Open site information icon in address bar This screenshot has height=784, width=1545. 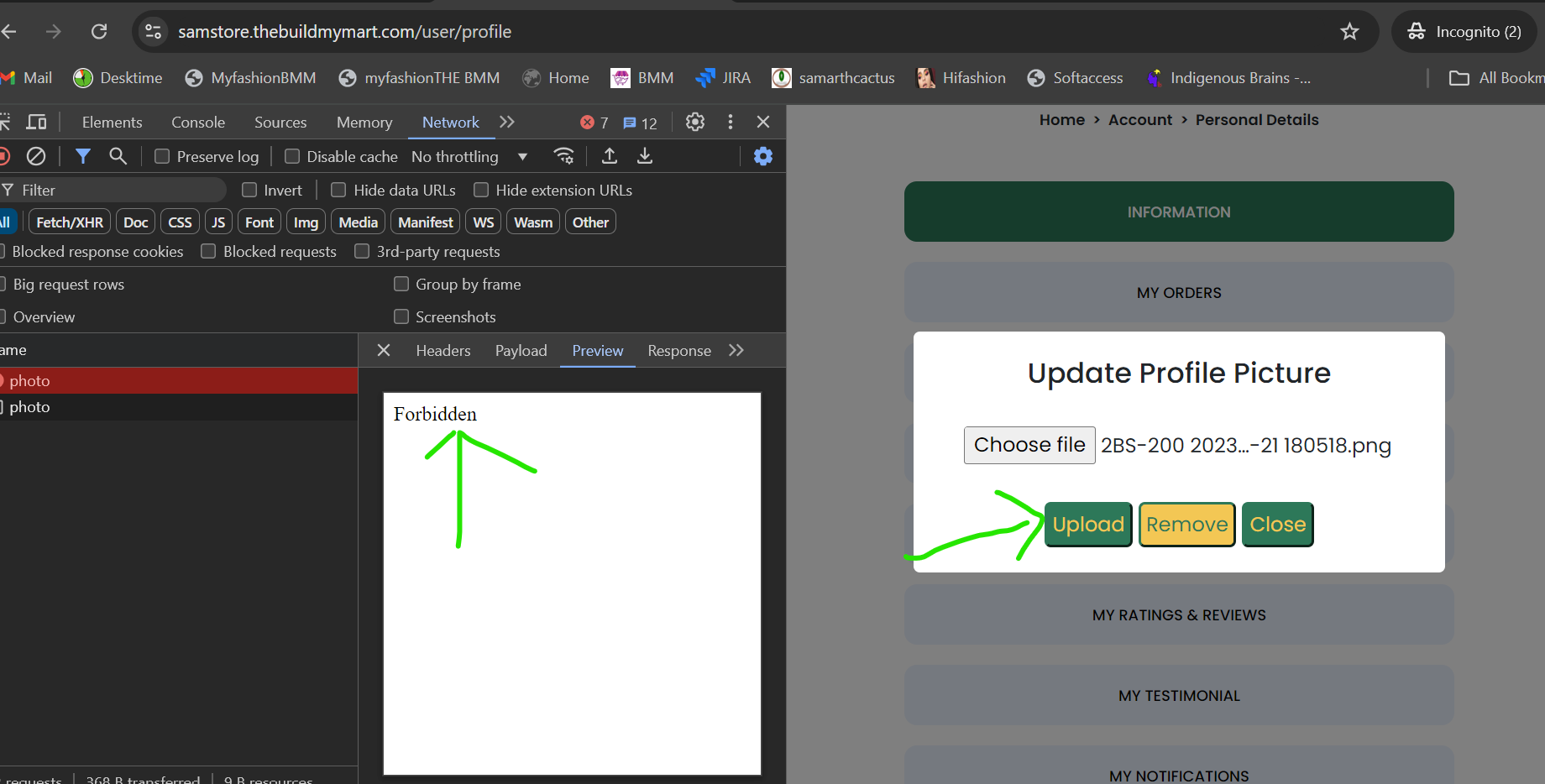[x=153, y=32]
